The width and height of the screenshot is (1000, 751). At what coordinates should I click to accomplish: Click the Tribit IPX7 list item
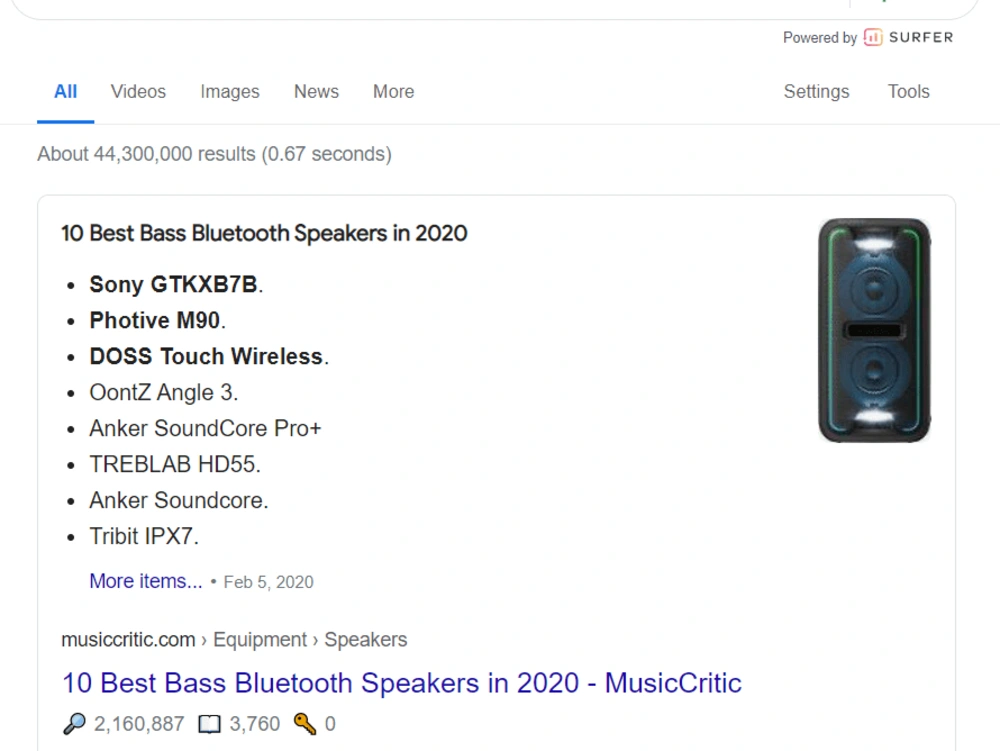click(144, 536)
